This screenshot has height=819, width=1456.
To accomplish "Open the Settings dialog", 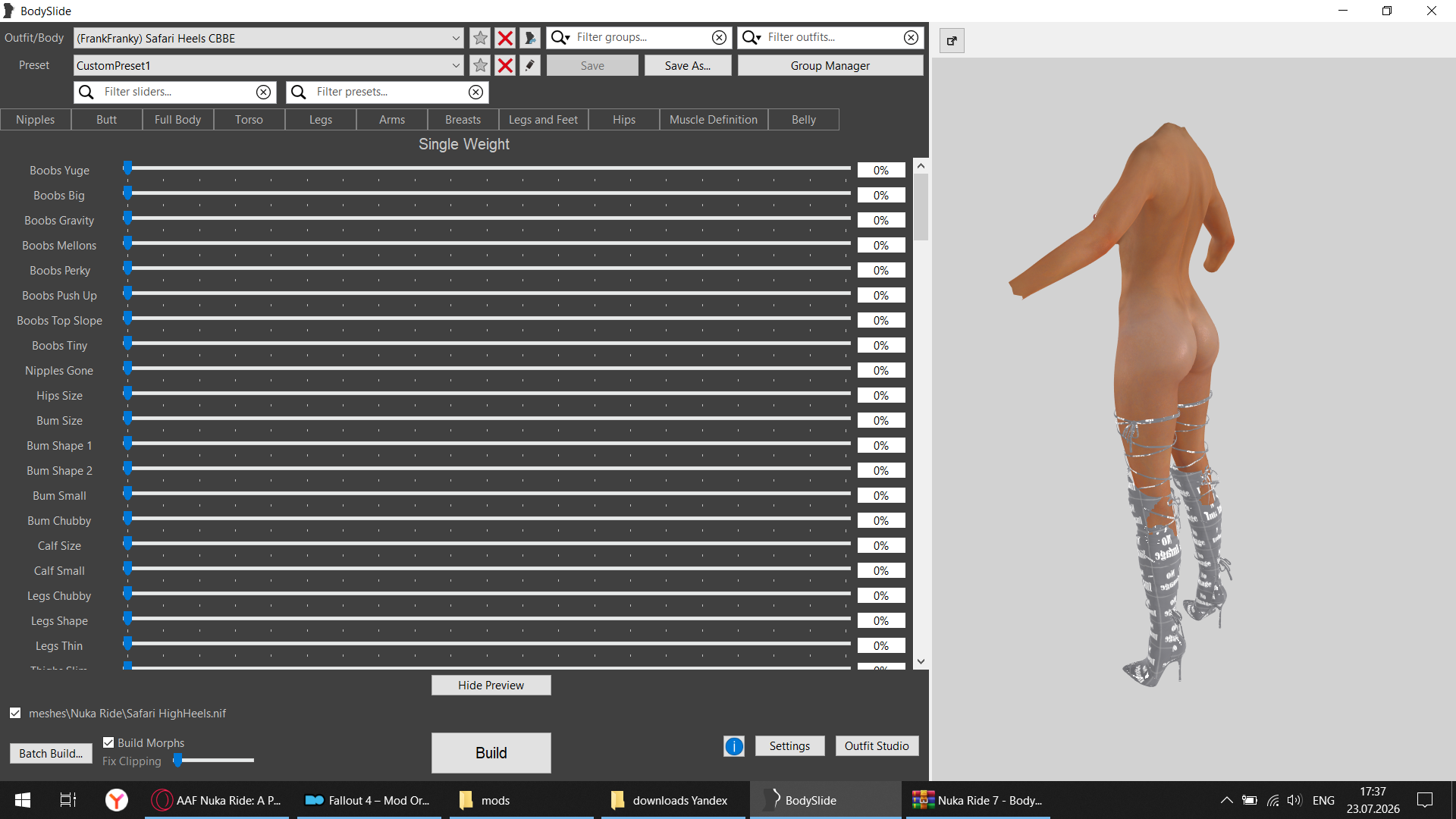I will click(x=789, y=746).
